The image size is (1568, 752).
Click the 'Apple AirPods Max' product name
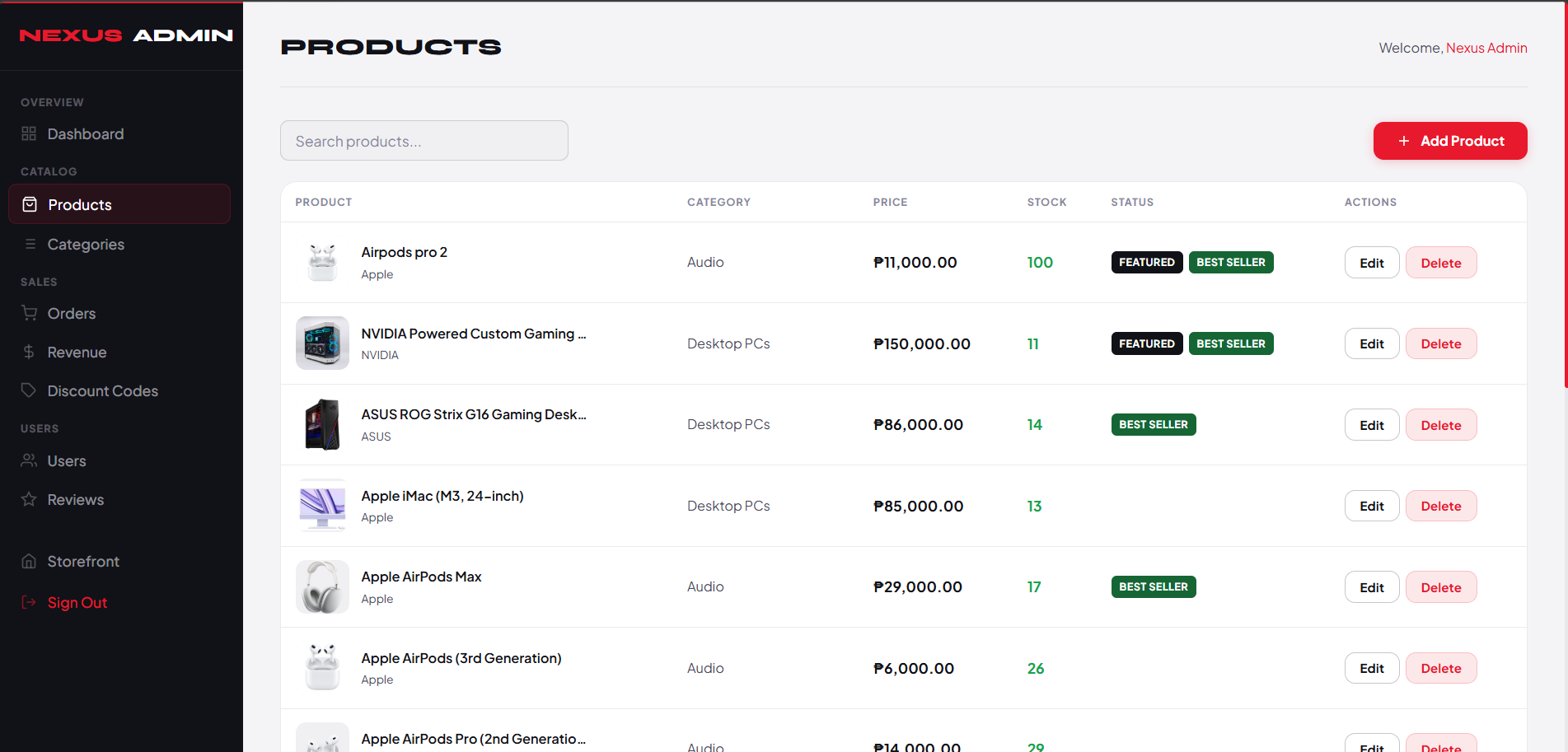point(421,577)
